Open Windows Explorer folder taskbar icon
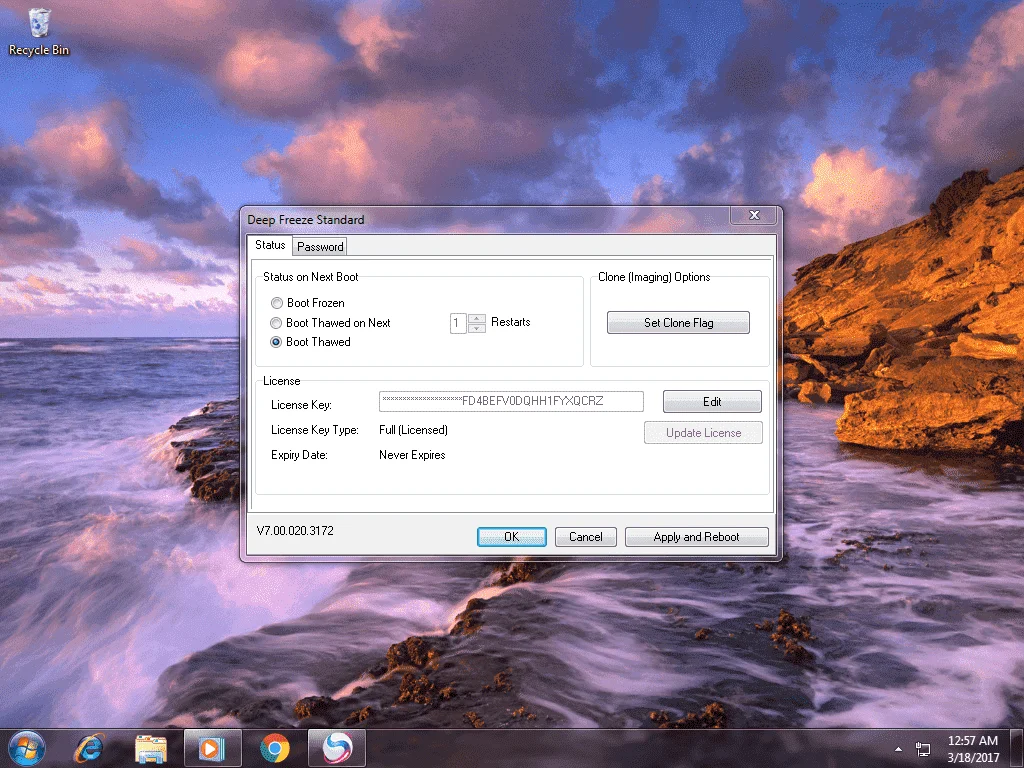 coord(151,748)
